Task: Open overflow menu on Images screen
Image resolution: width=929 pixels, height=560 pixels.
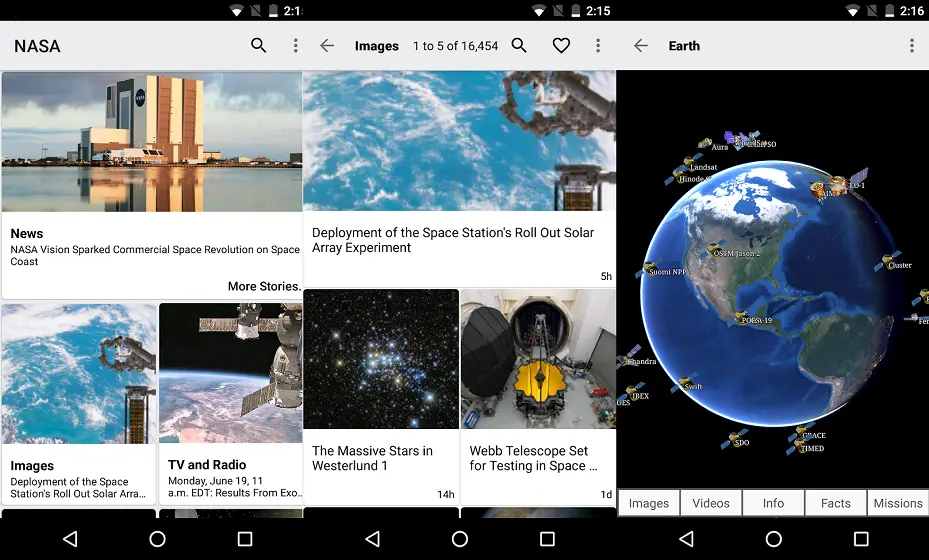Action: 598,46
